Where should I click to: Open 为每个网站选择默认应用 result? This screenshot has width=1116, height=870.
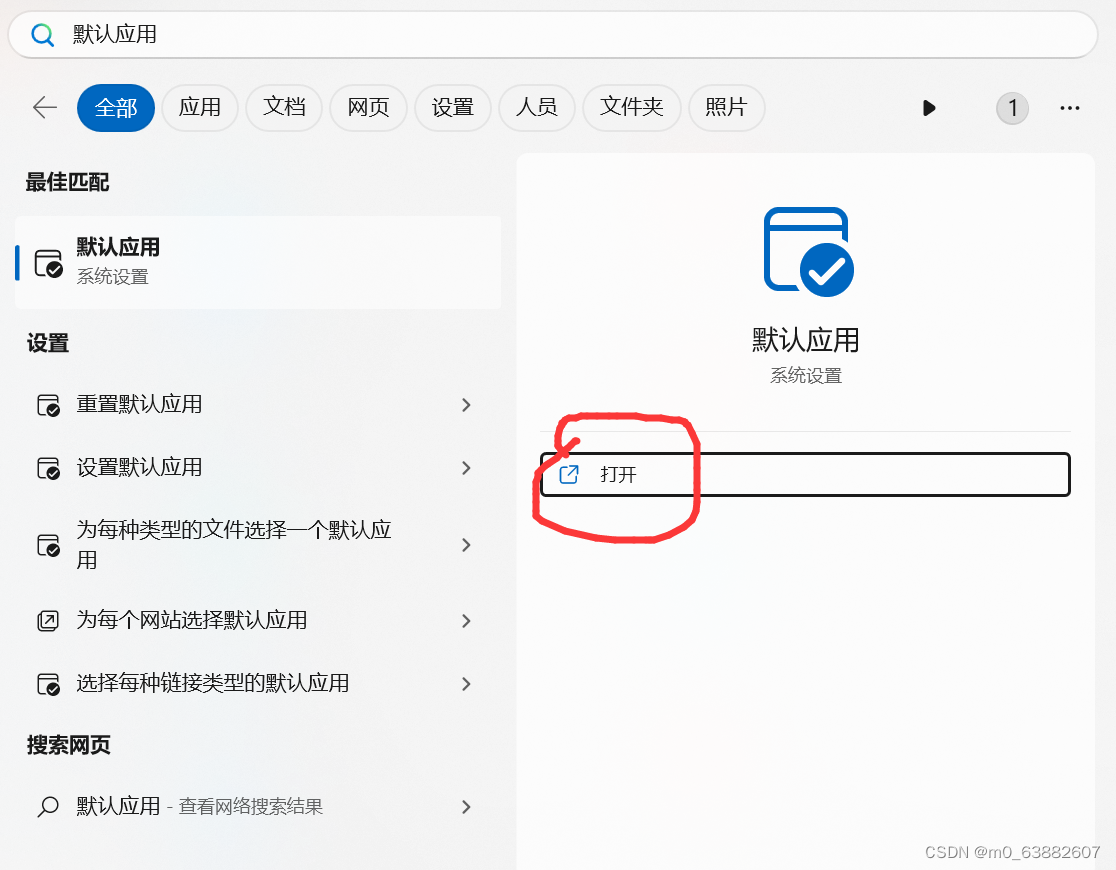pyautogui.click(x=258, y=620)
